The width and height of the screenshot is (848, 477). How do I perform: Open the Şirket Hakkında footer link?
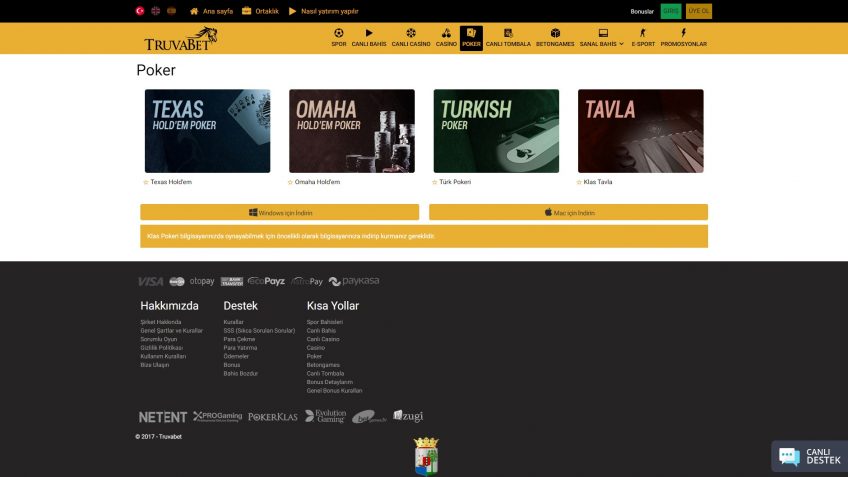(161, 322)
